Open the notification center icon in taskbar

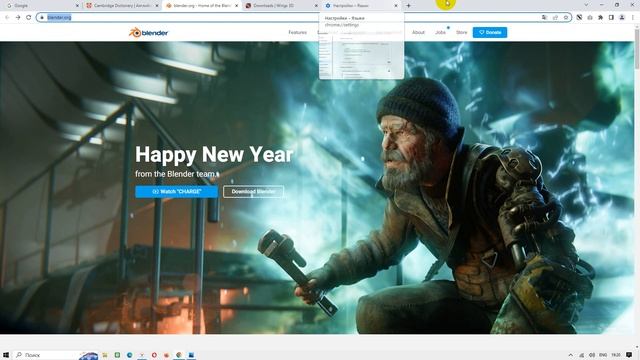pos(629,355)
